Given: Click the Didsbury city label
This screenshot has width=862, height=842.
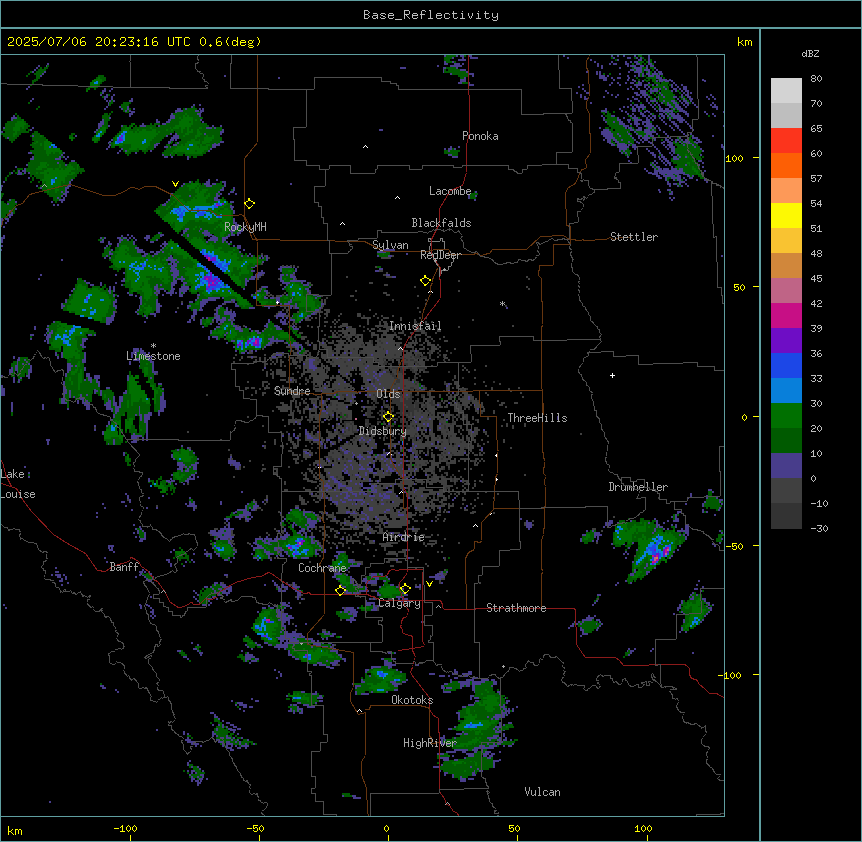Looking at the screenshot, I should (383, 431).
